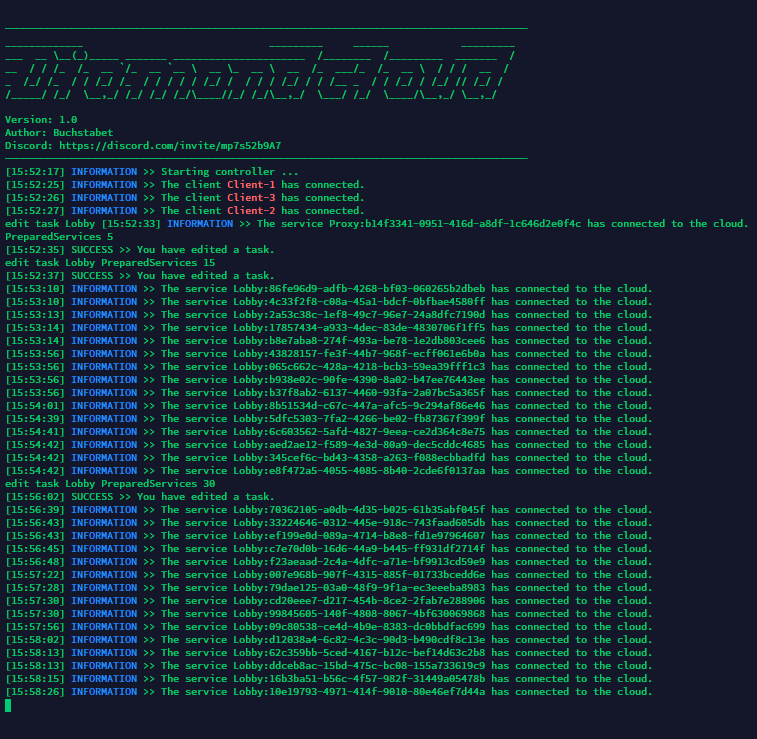Click the Author: Buchstabet line
Viewport: 757px width, 739px height.
pos(59,133)
